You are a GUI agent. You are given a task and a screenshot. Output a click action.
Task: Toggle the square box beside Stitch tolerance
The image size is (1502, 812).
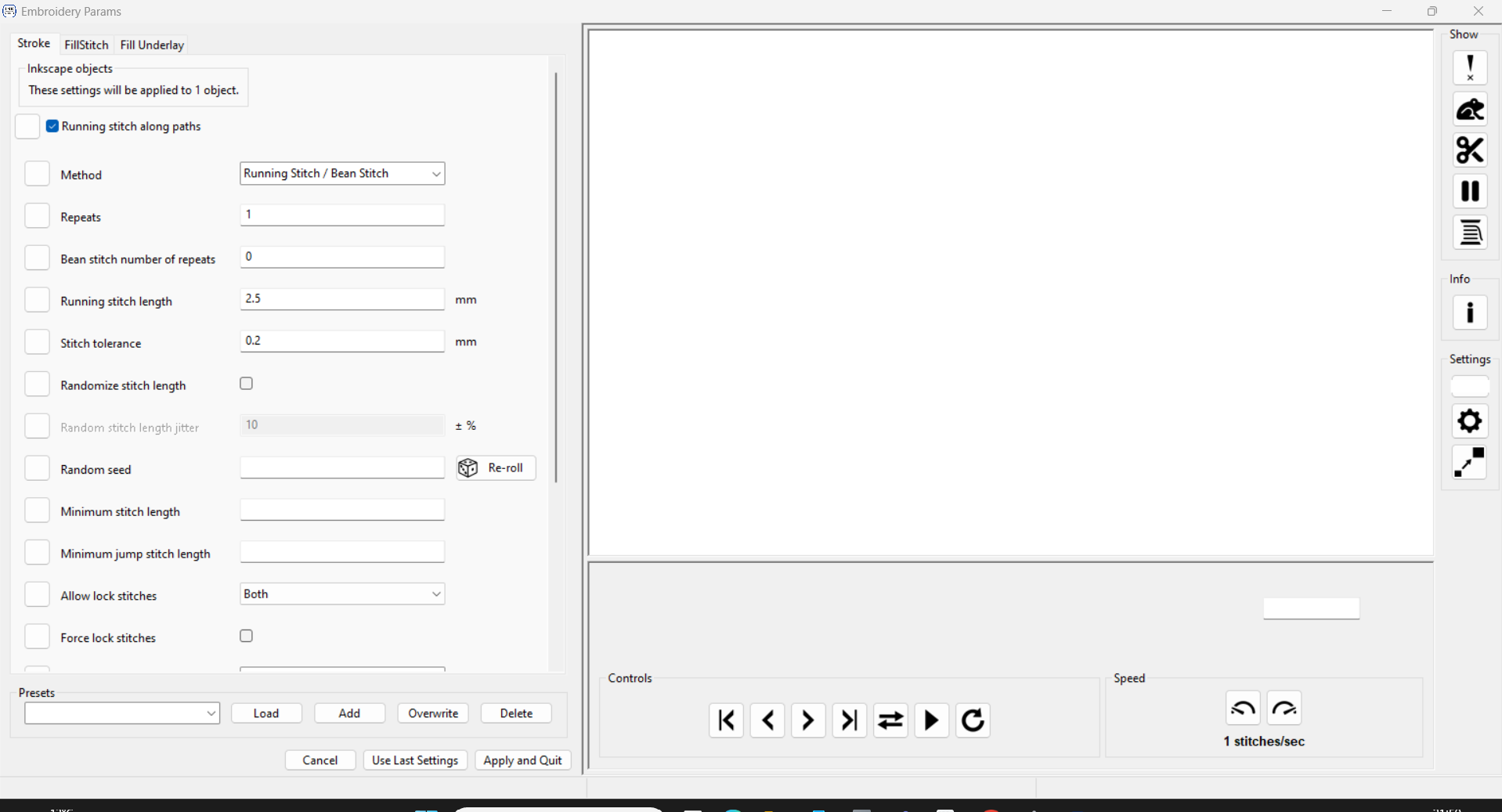click(37, 342)
